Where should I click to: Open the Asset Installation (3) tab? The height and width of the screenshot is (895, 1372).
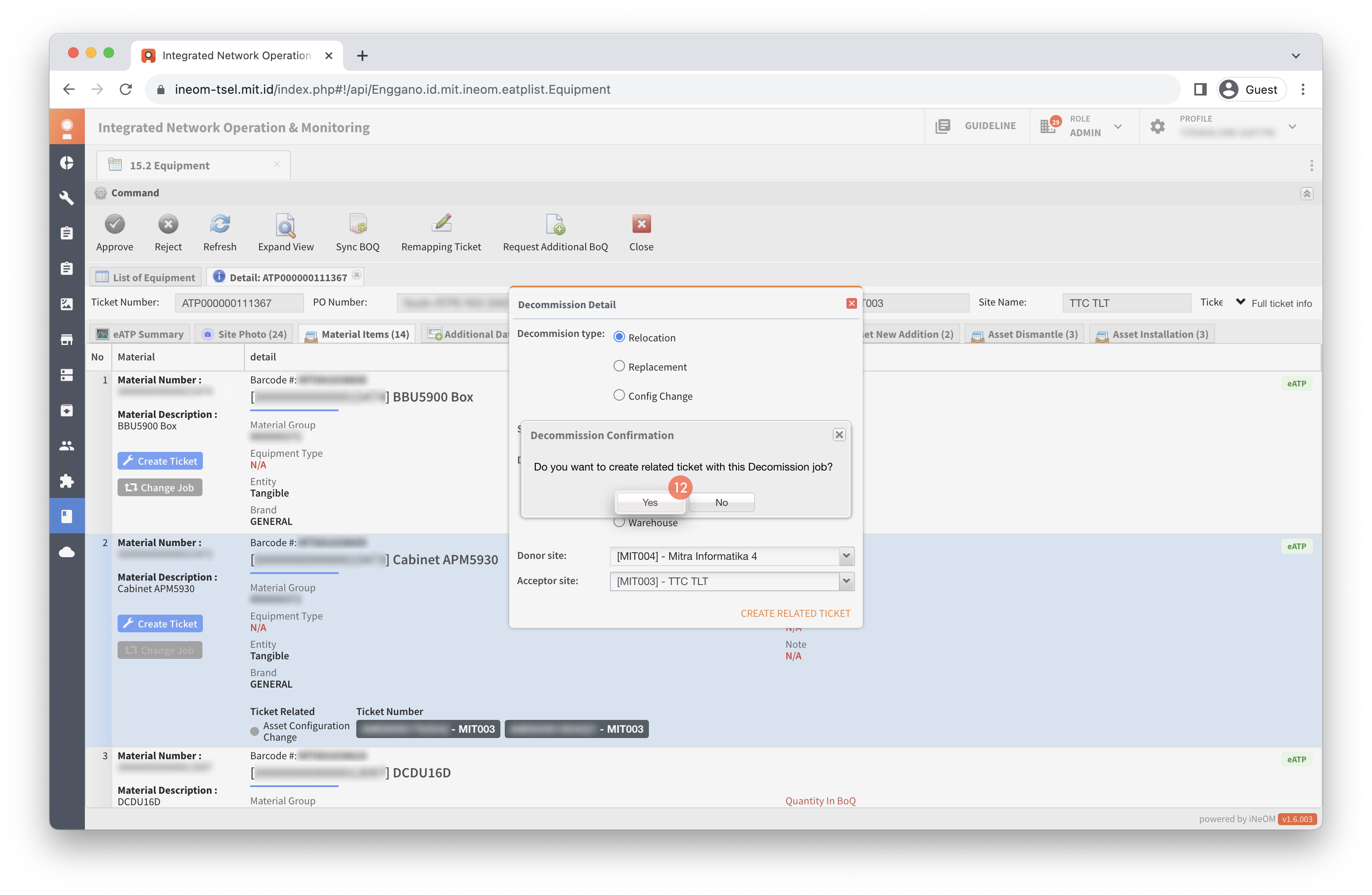point(1152,334)
